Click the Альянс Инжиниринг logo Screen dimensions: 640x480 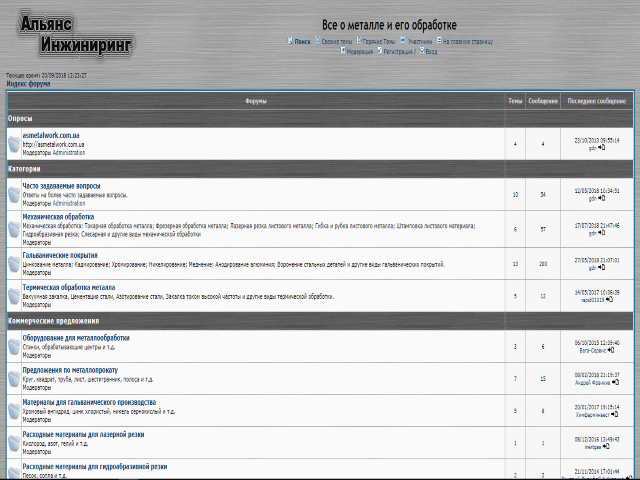[76, 35]
